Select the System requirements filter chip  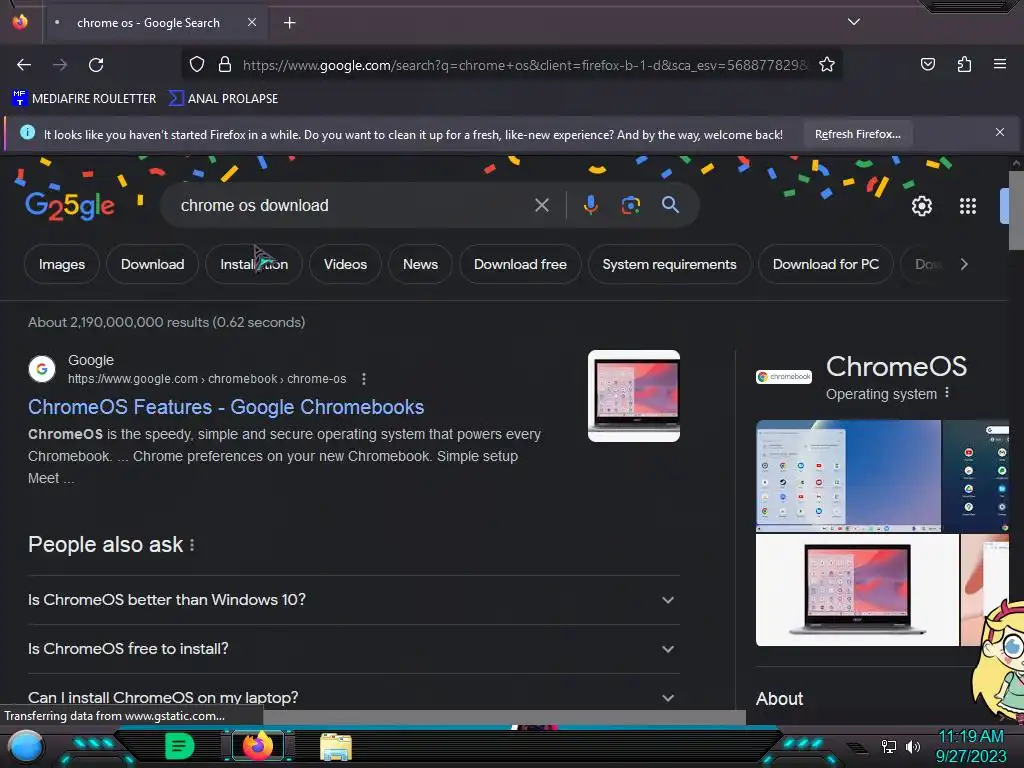669,264
